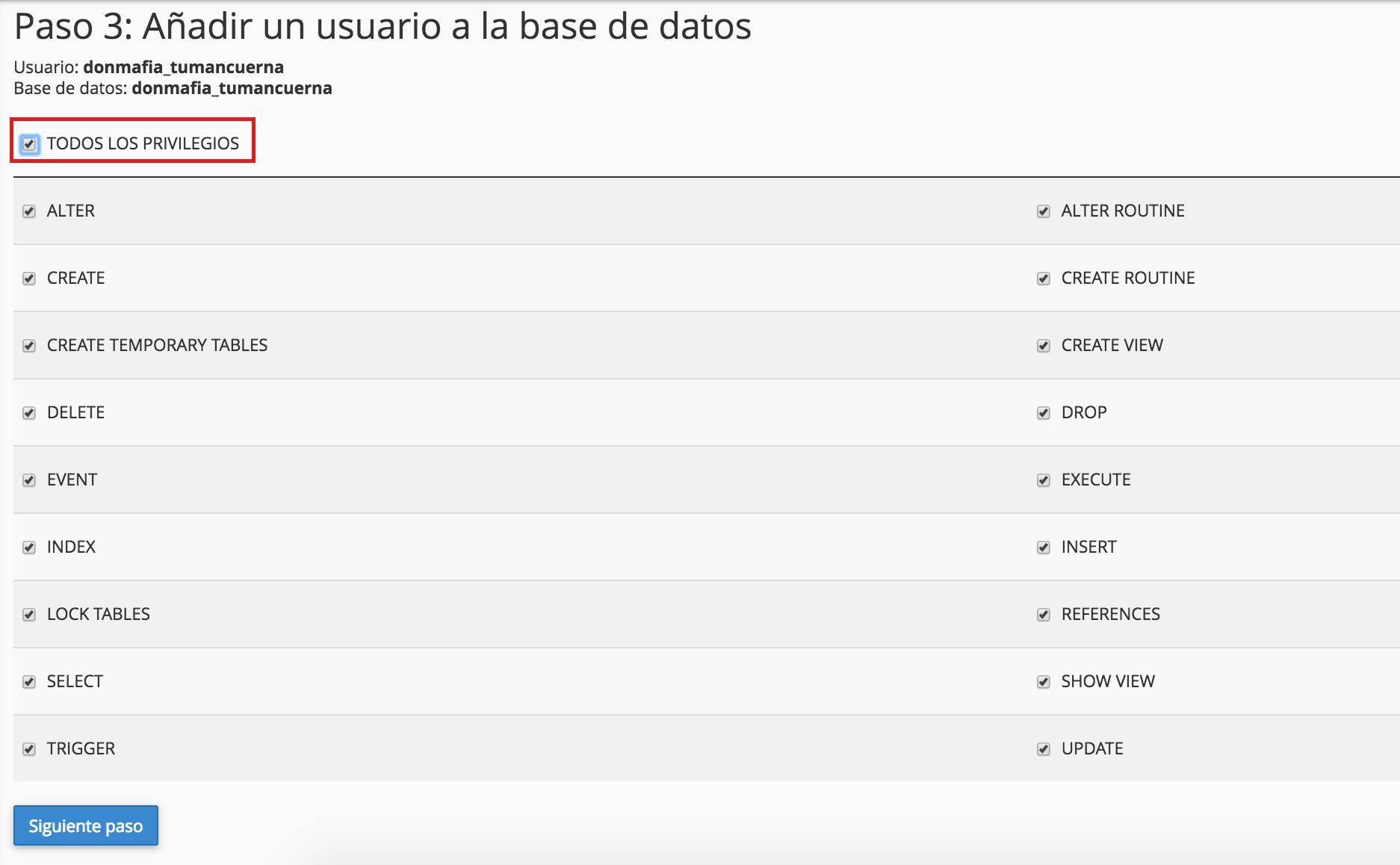1400x865 pixels.
Task: Click the Siguiente paso button
Action: tap(86, 825)
